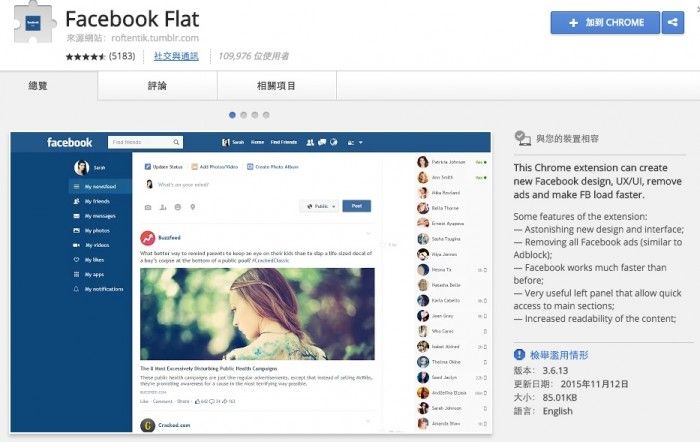Click Bella Thorne in the chat list
The image size is (700, 442).
445,208
